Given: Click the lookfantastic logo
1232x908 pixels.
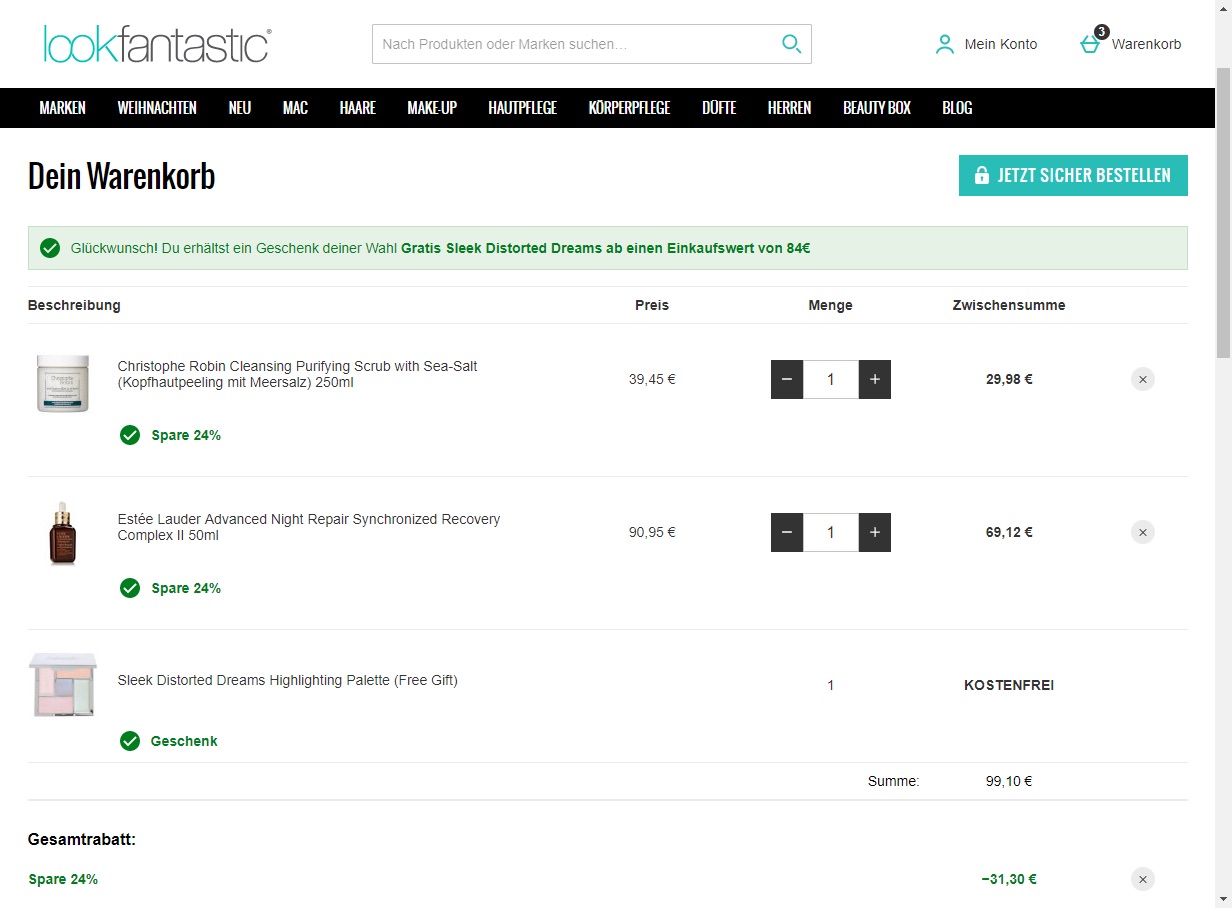Looking at the screenshot, I should click(x=157, y=45).
